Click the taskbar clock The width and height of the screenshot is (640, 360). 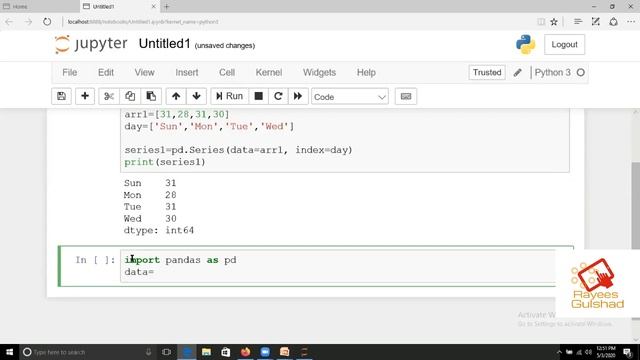click(x=606, y=352)
